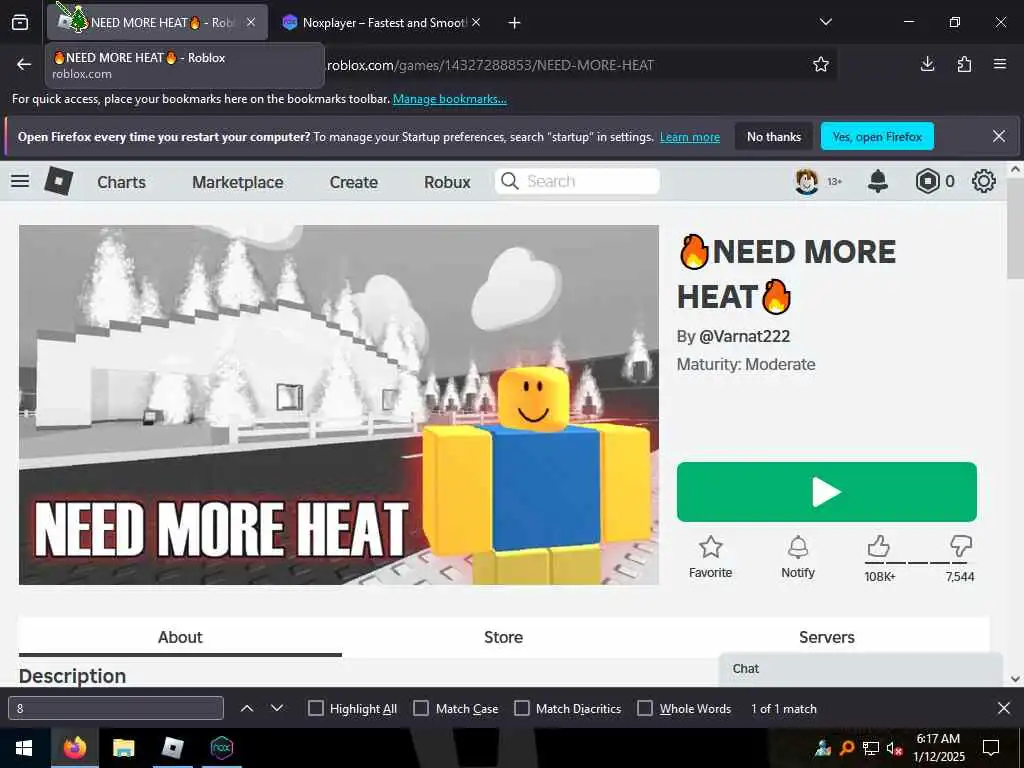Open a new tab with plus button

(x=515, y=23)
